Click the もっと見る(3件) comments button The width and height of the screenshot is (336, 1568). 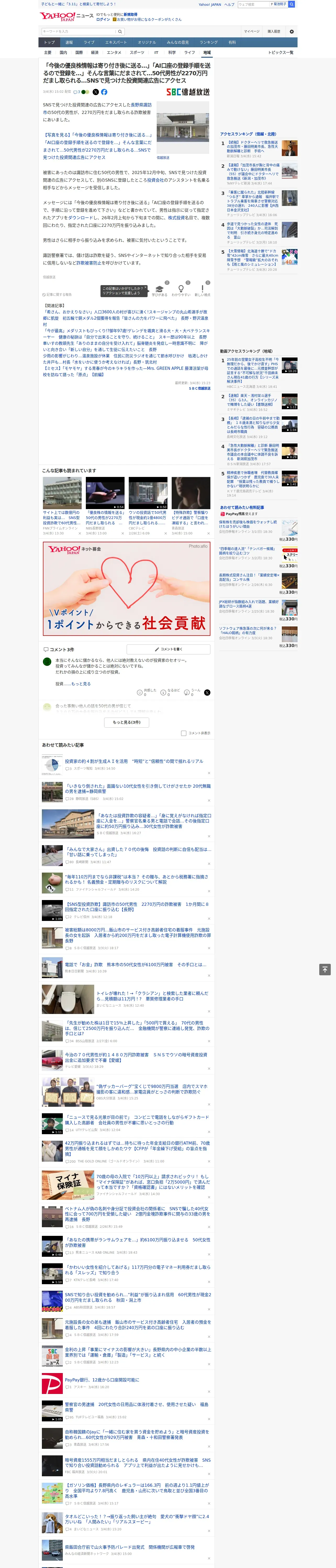coord(127,723)
